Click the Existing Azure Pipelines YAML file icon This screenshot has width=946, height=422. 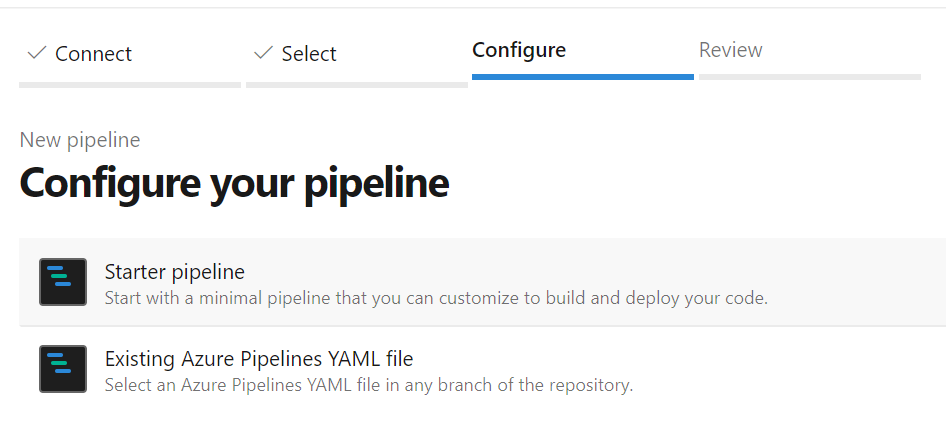[x=62, y=369]
